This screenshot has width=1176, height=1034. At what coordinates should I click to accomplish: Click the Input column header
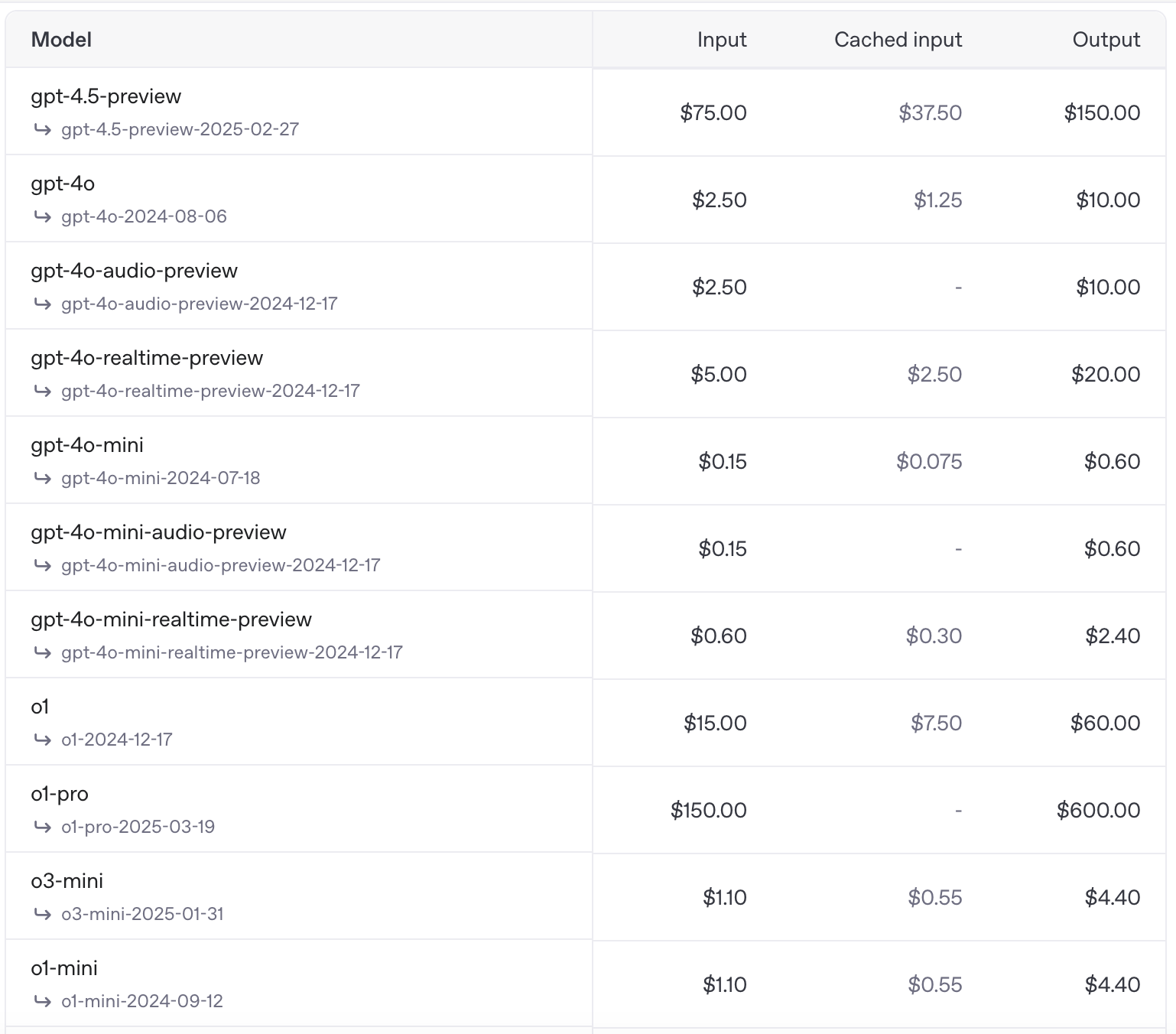(x=722, y=40)
